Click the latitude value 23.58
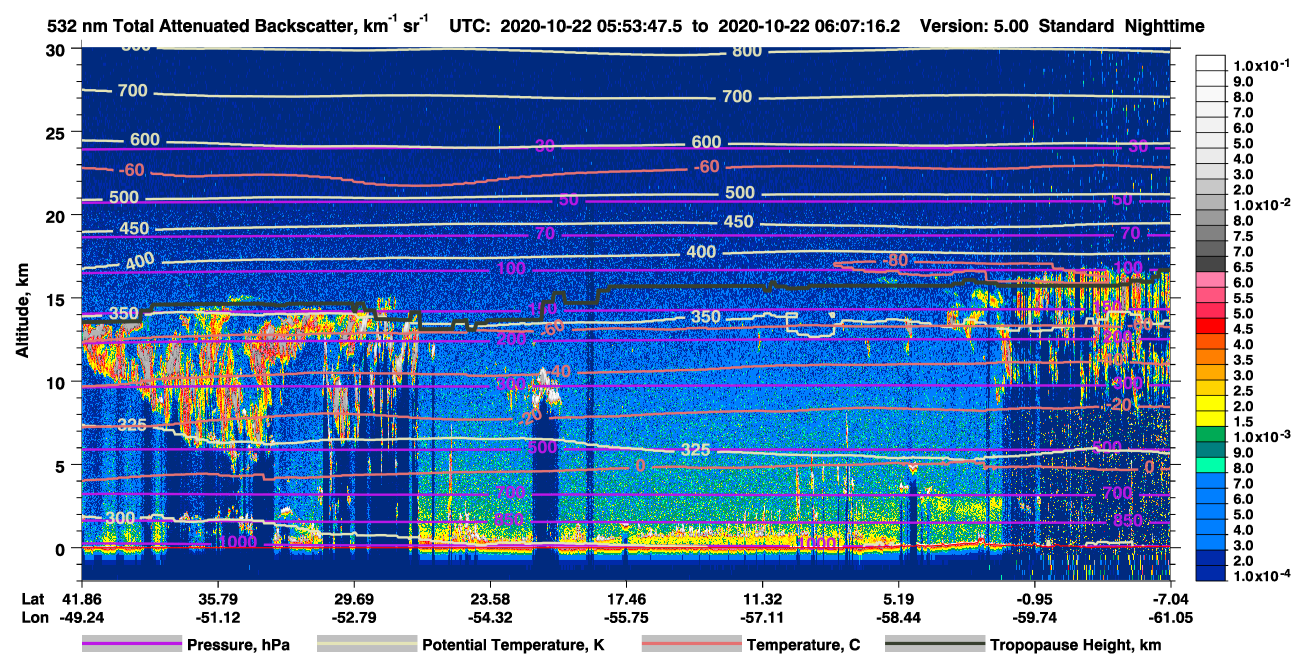The width and height of the screenshot is (1300, 667). point(489,598)
